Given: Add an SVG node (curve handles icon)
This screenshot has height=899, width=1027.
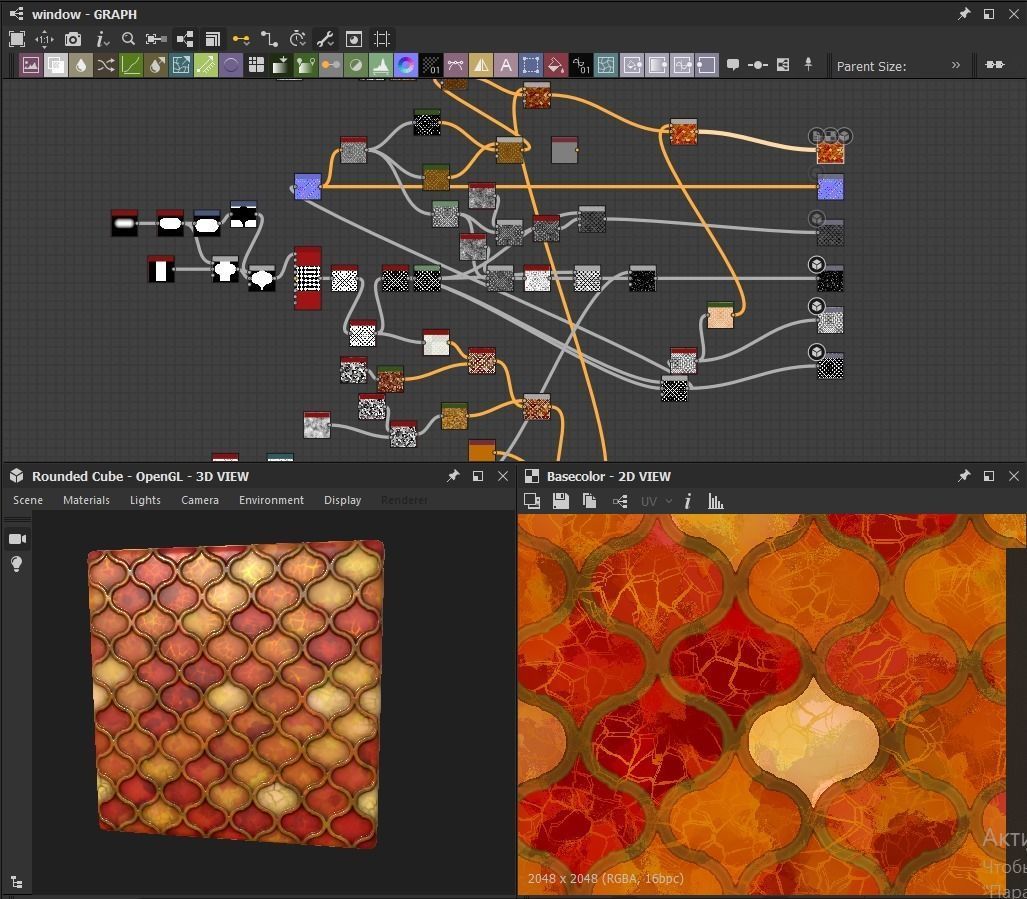Looking at the screenshot, I should click(456, 65).
